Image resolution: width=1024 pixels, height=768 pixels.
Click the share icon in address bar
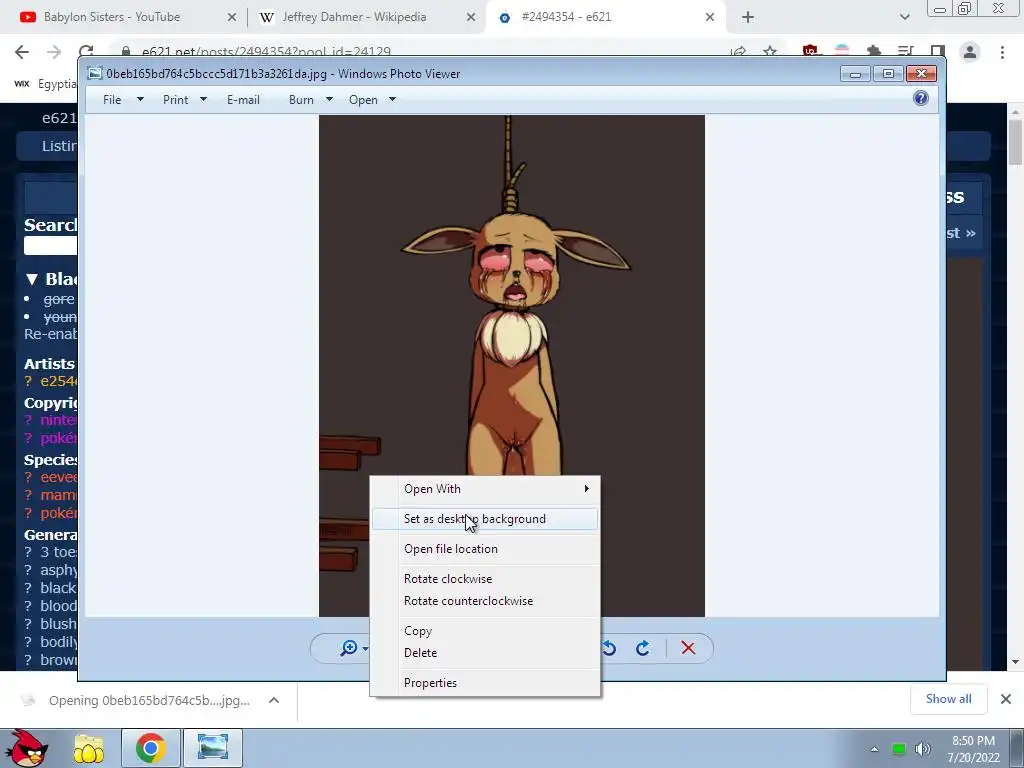click(x=739, y=52)
